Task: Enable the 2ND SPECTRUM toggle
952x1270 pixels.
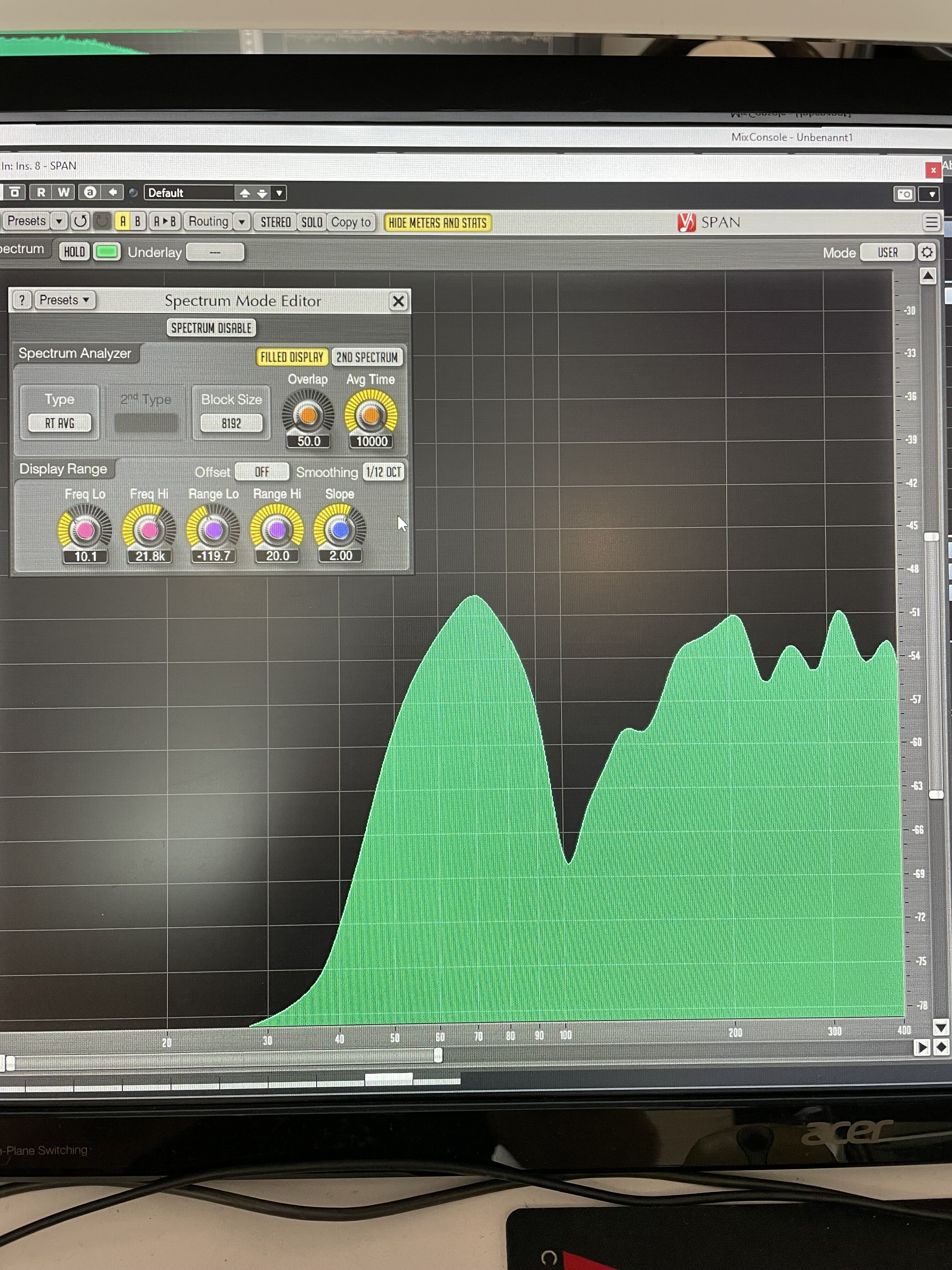Action: point(367,357)
